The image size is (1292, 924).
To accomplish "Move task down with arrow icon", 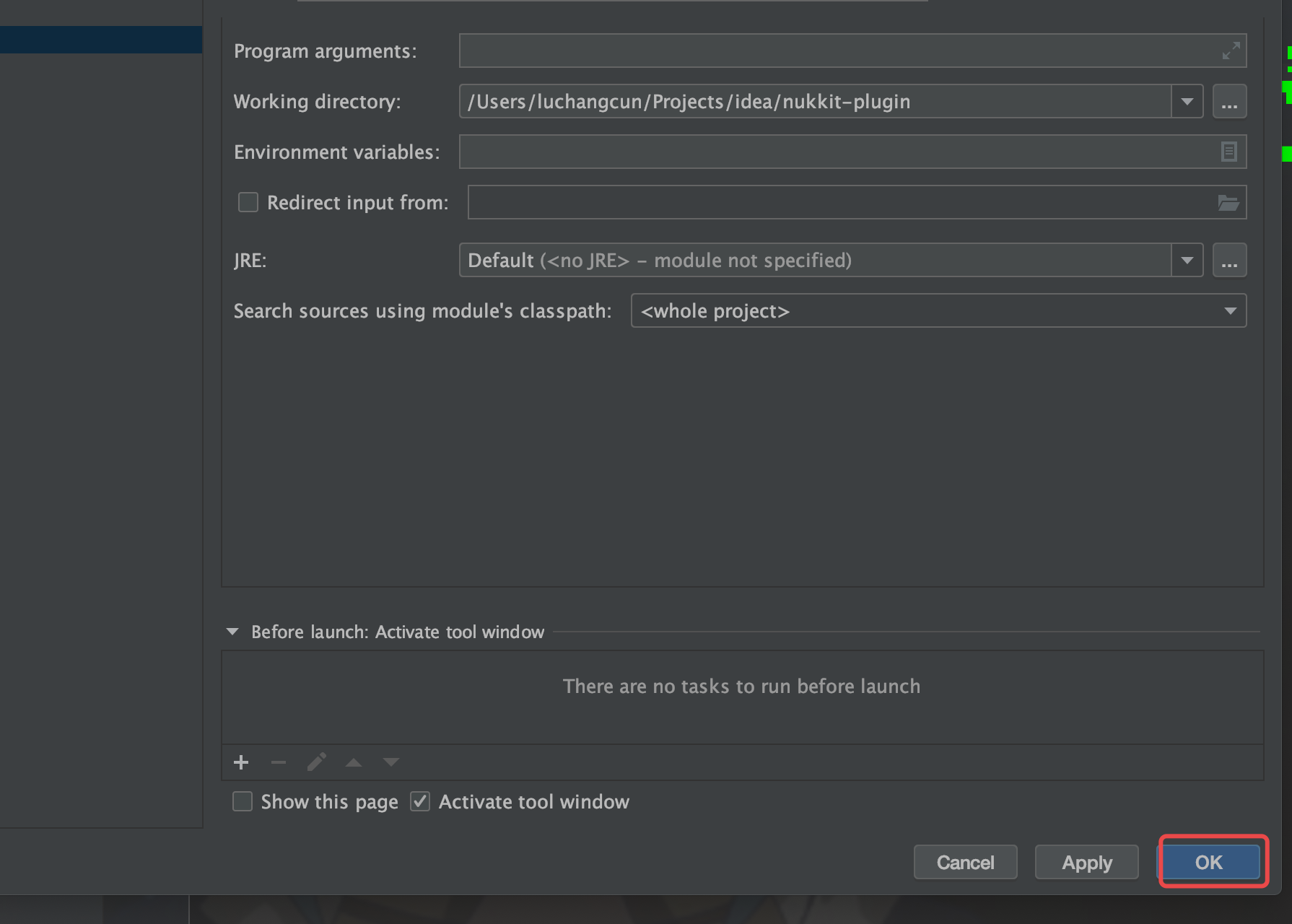I will tap(391, 762).
